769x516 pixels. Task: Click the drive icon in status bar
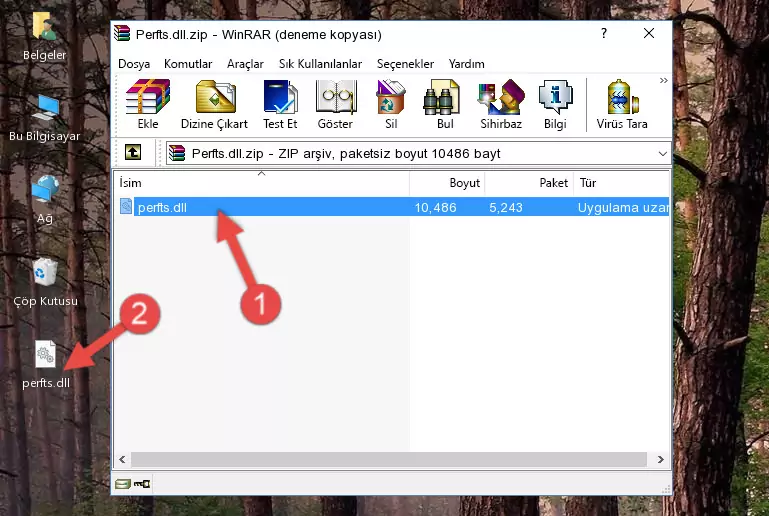123,484
